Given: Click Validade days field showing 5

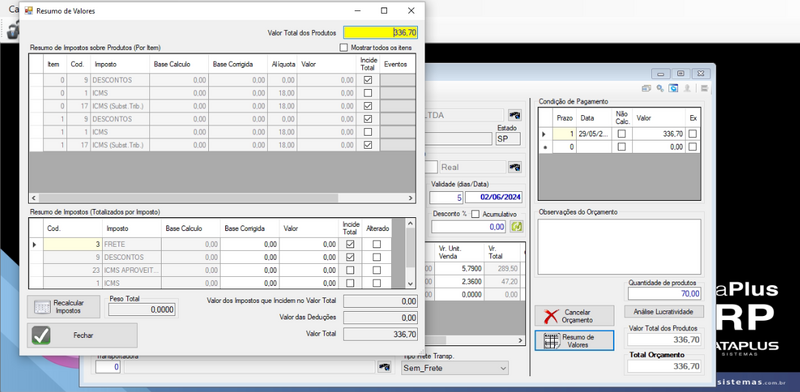Looking at the screenshot, I should (446, 197).
